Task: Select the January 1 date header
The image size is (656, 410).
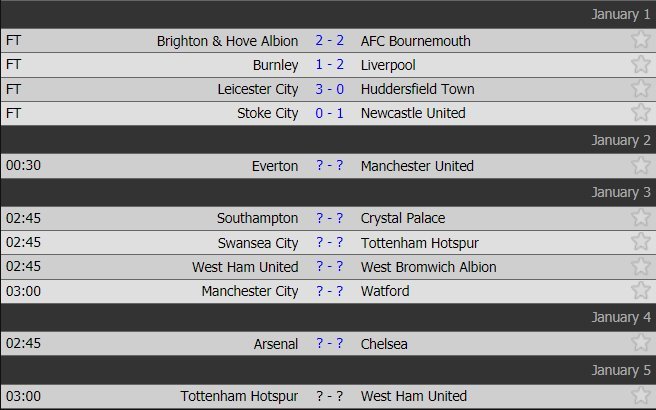Action: point(620,14)
